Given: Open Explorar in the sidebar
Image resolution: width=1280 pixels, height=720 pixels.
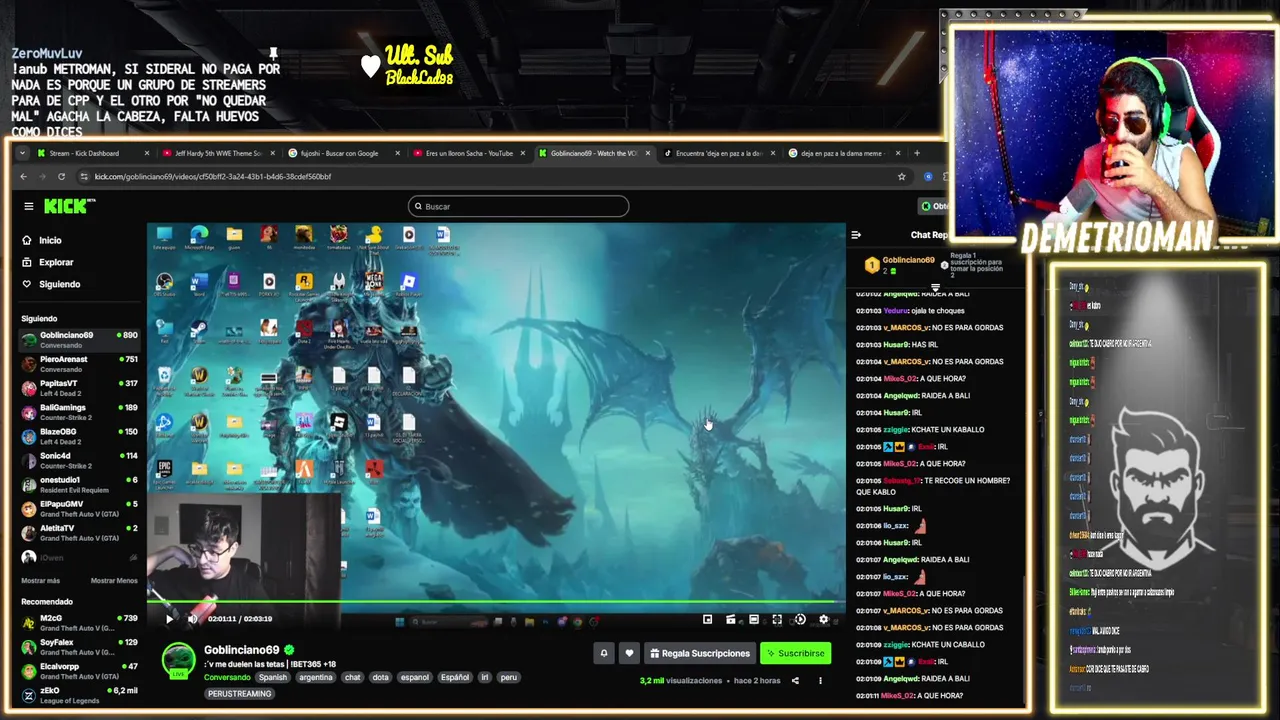Looking at the screenshot, I should (x=48, y=262).
